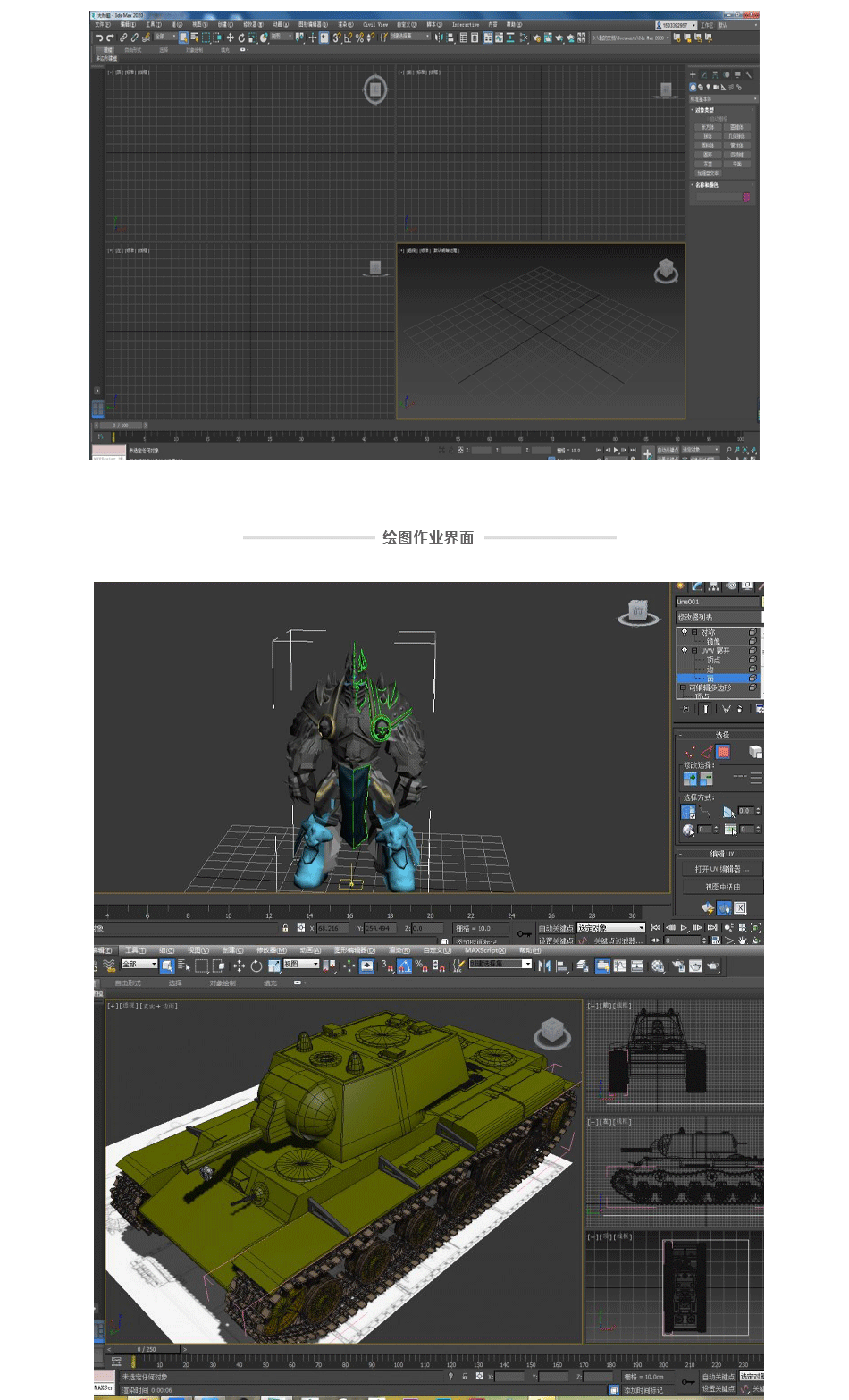
Task: Click the Create plus tab in top command panel
Action: tap(693, 74)
